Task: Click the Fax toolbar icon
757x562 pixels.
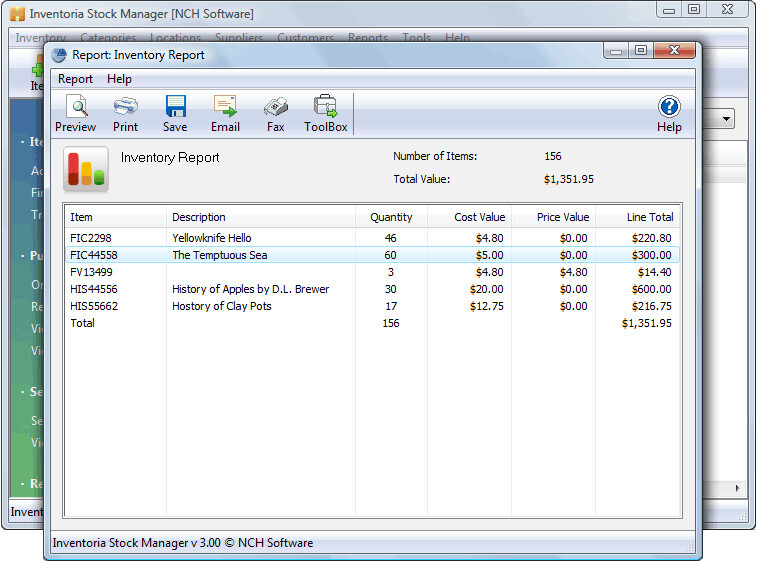Action: [275, 113]
